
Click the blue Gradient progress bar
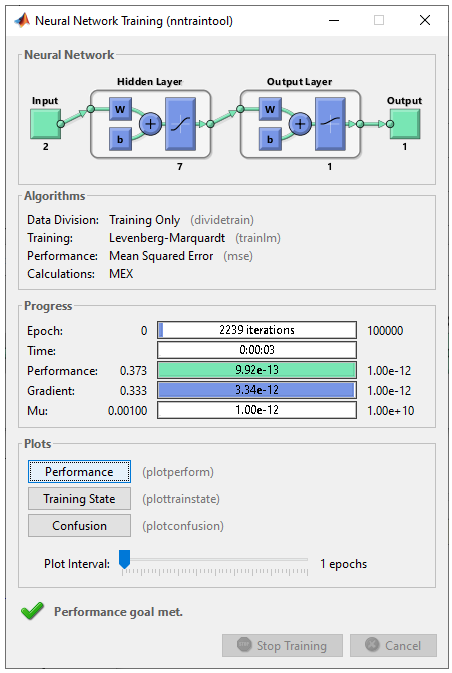pyautogui.click(x=257, y=390)
